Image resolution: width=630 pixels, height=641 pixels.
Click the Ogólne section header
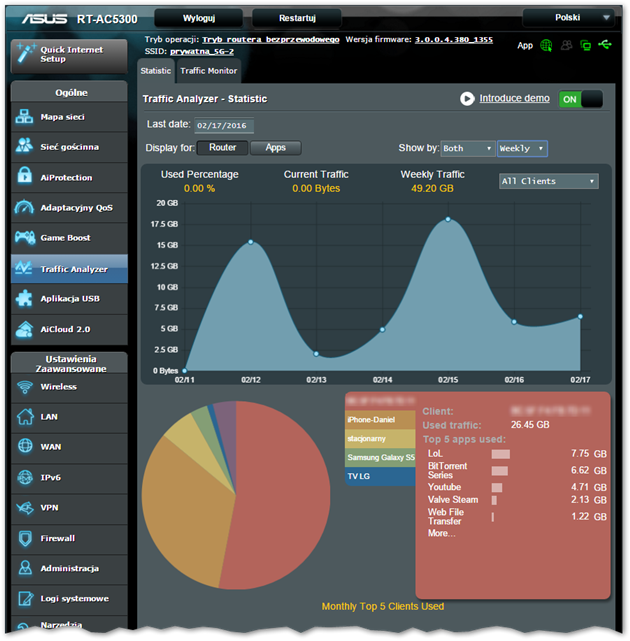click(71, 93)
